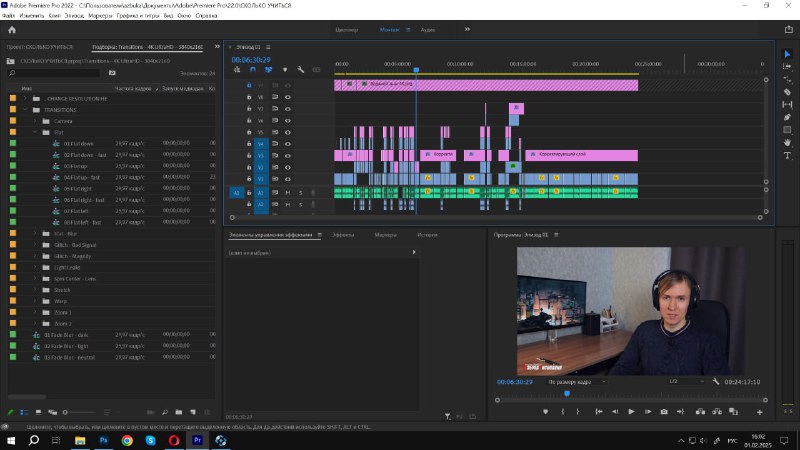This screenshot has width=800, height=450.
Task: Select the Hand tool
Action: [787, 142]
